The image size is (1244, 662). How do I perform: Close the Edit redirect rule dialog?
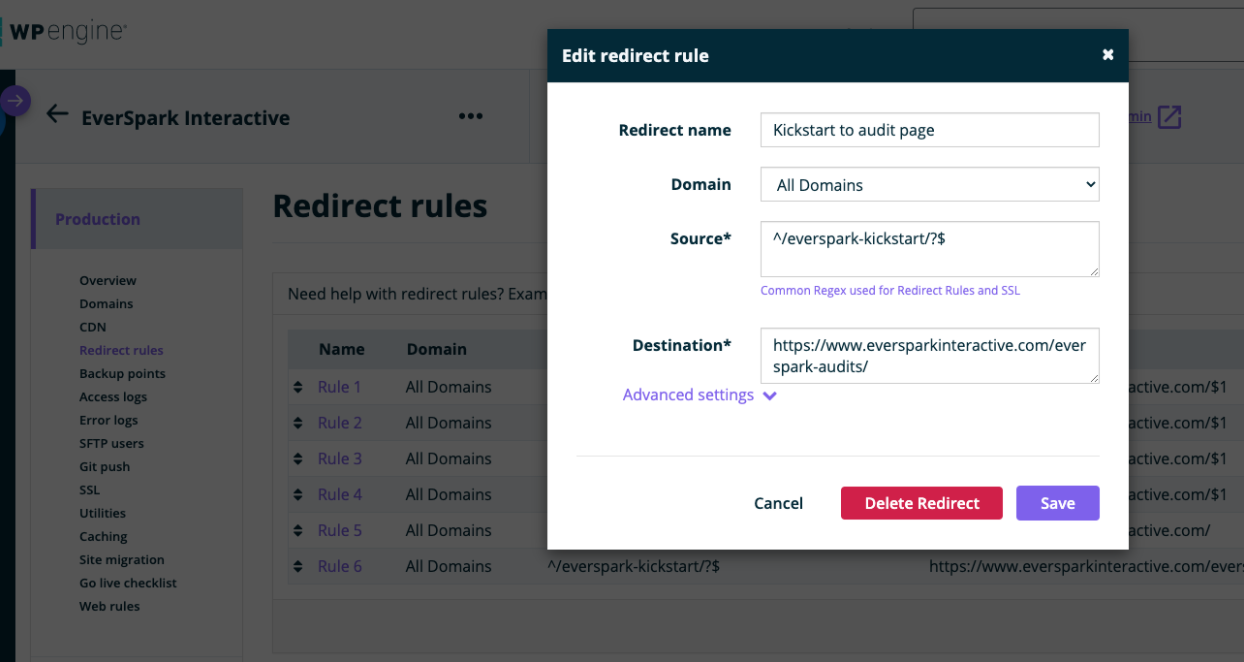click(1108, 55)
